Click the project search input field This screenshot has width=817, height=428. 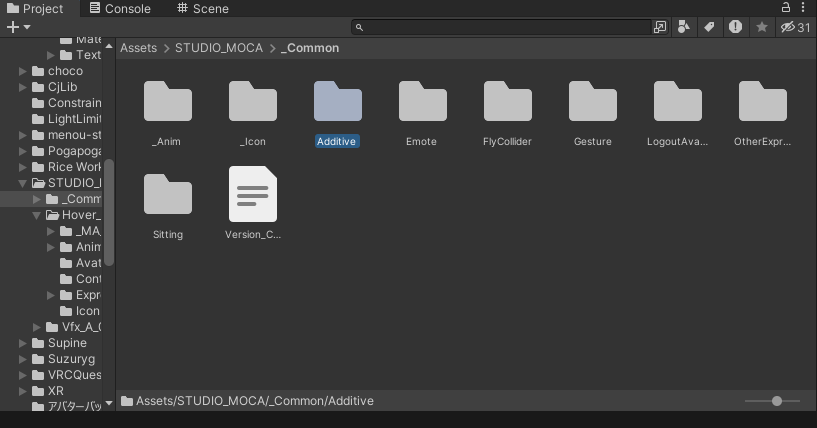click(505, 27)
